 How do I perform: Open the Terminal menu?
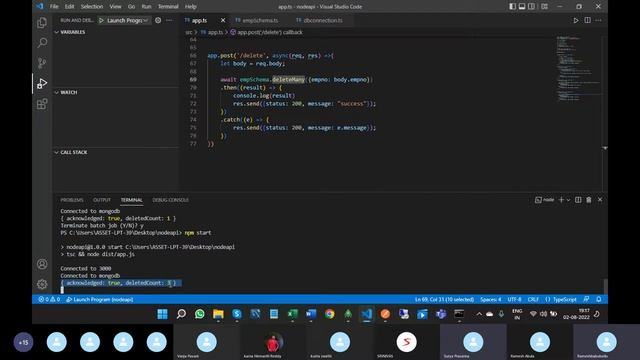point(168,7)
